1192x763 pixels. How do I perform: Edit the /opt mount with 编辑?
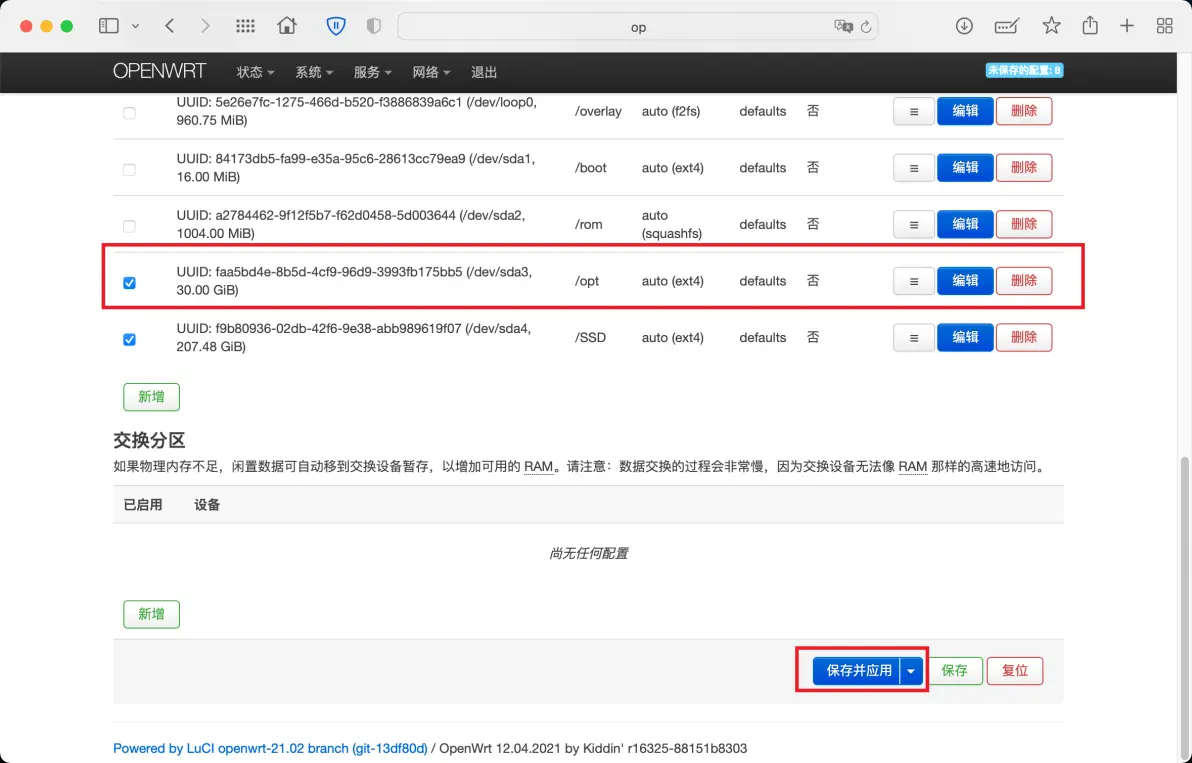click(965, 280)
